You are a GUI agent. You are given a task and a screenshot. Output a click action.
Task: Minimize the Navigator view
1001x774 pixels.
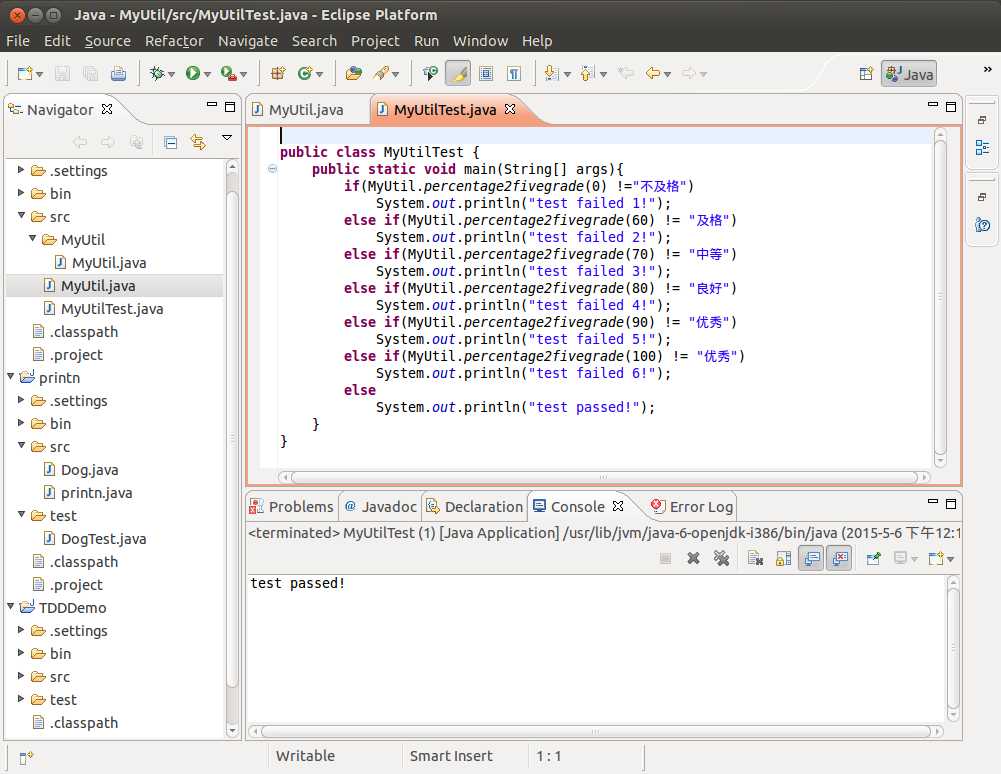212,106
